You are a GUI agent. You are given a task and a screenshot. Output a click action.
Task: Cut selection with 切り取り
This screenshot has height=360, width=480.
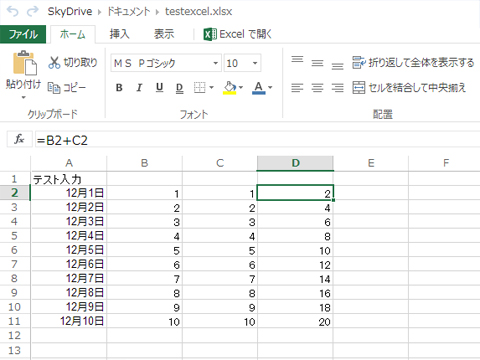tap(73, 62)
